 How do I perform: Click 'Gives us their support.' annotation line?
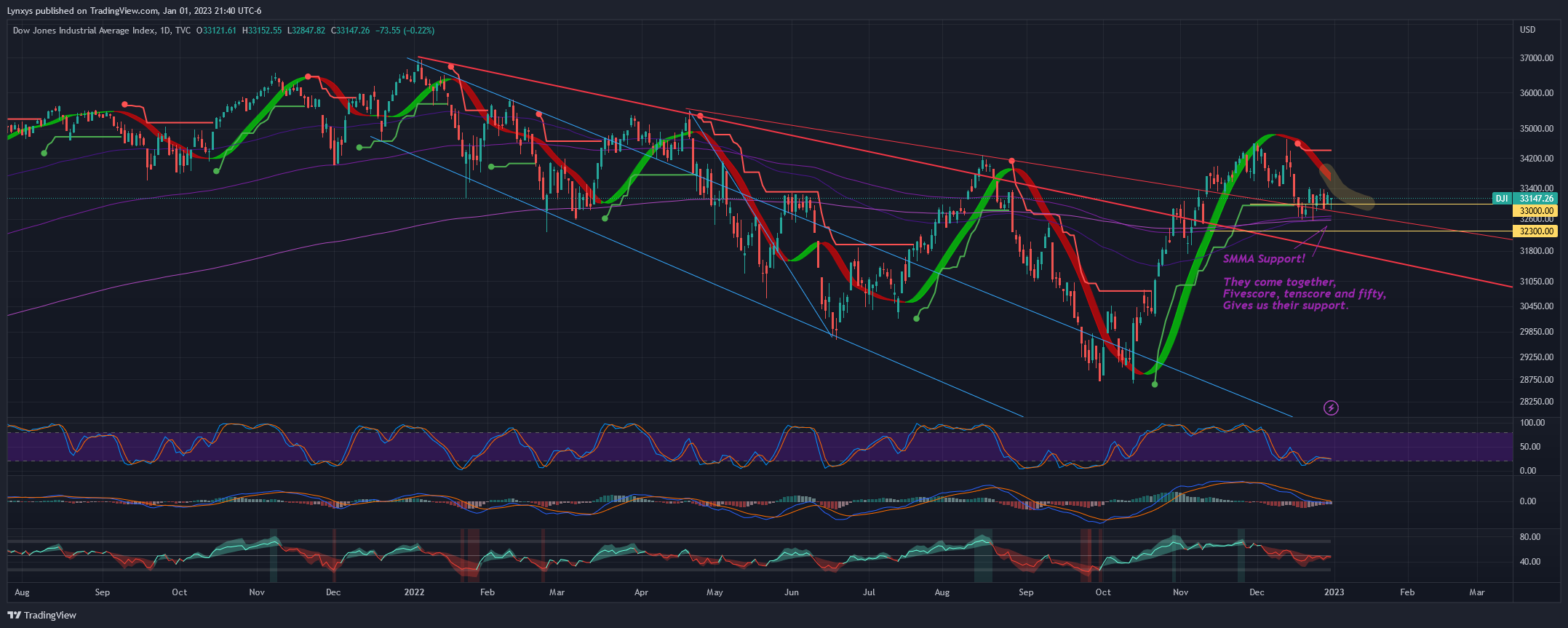(1286, 305)
